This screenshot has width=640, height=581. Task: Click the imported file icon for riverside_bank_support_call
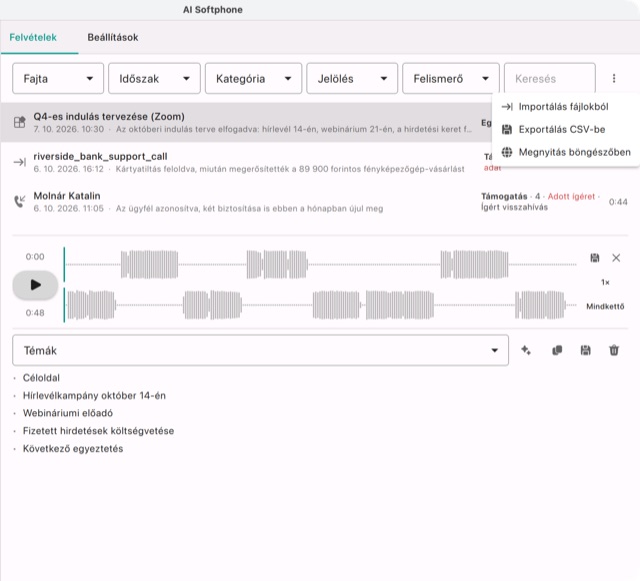(x=20, y=162)
